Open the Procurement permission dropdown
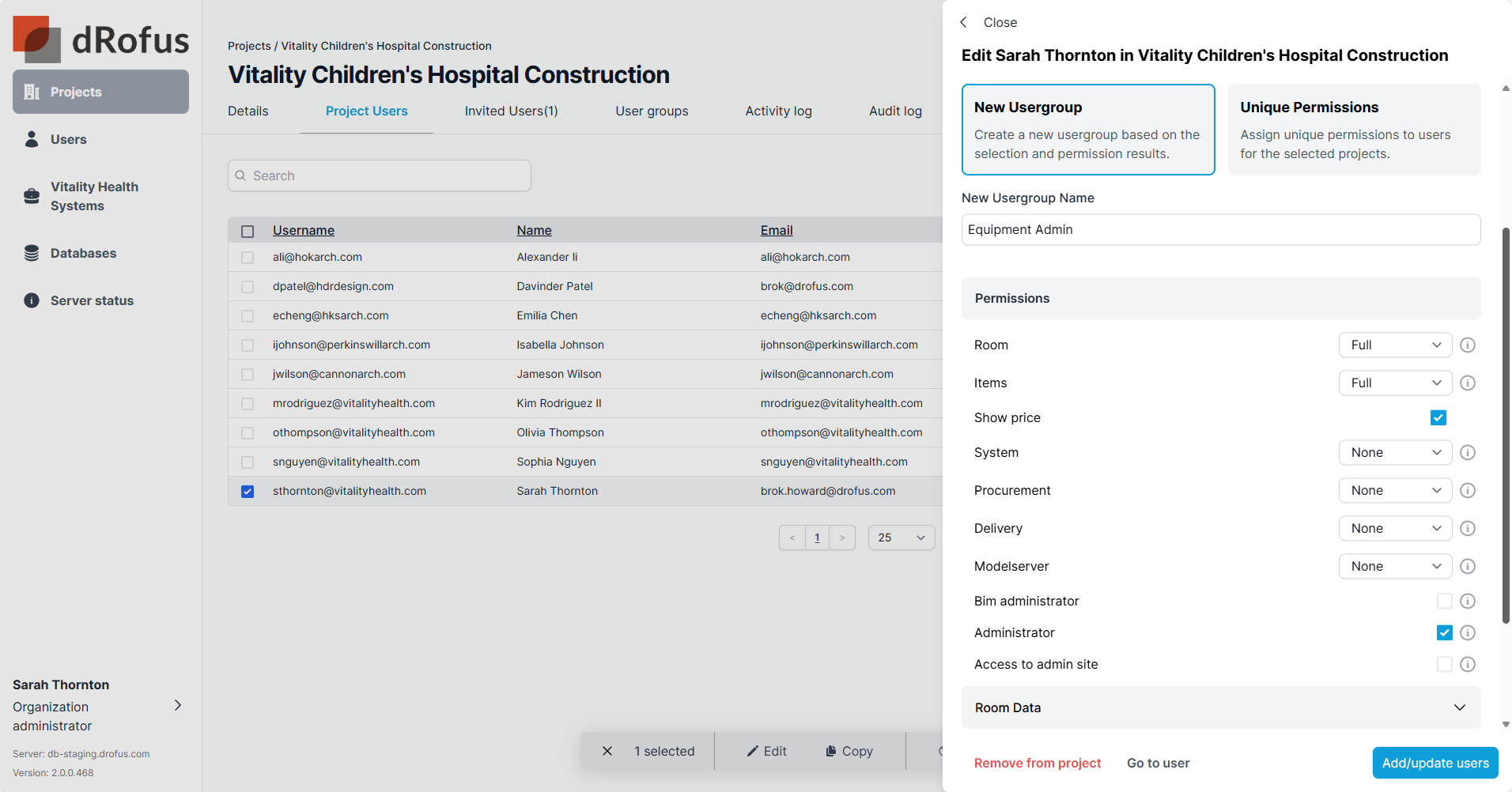1512x792 pixels. coord(1395,490)
